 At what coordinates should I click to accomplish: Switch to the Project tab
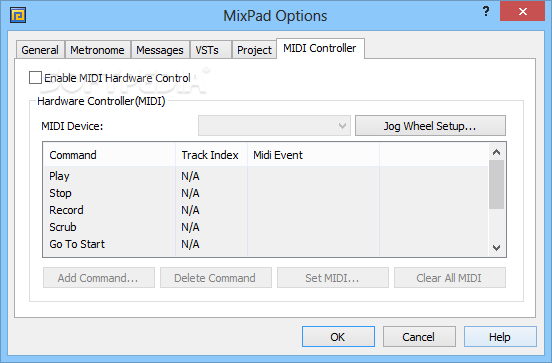pos(254,50)
